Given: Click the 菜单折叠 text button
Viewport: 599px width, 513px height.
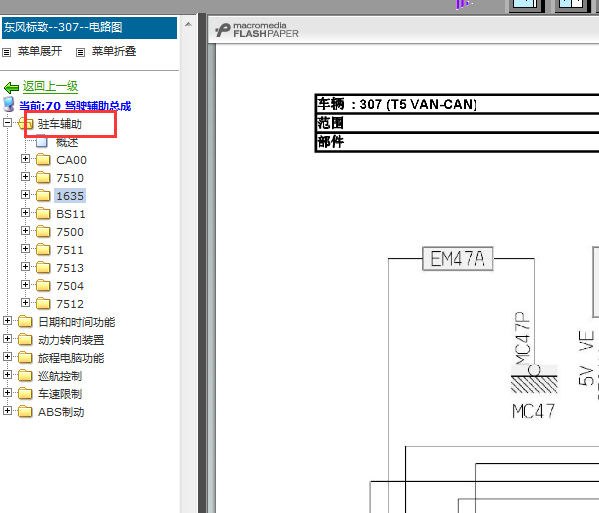Looking at the screenshot, I should tap(114, 51).
